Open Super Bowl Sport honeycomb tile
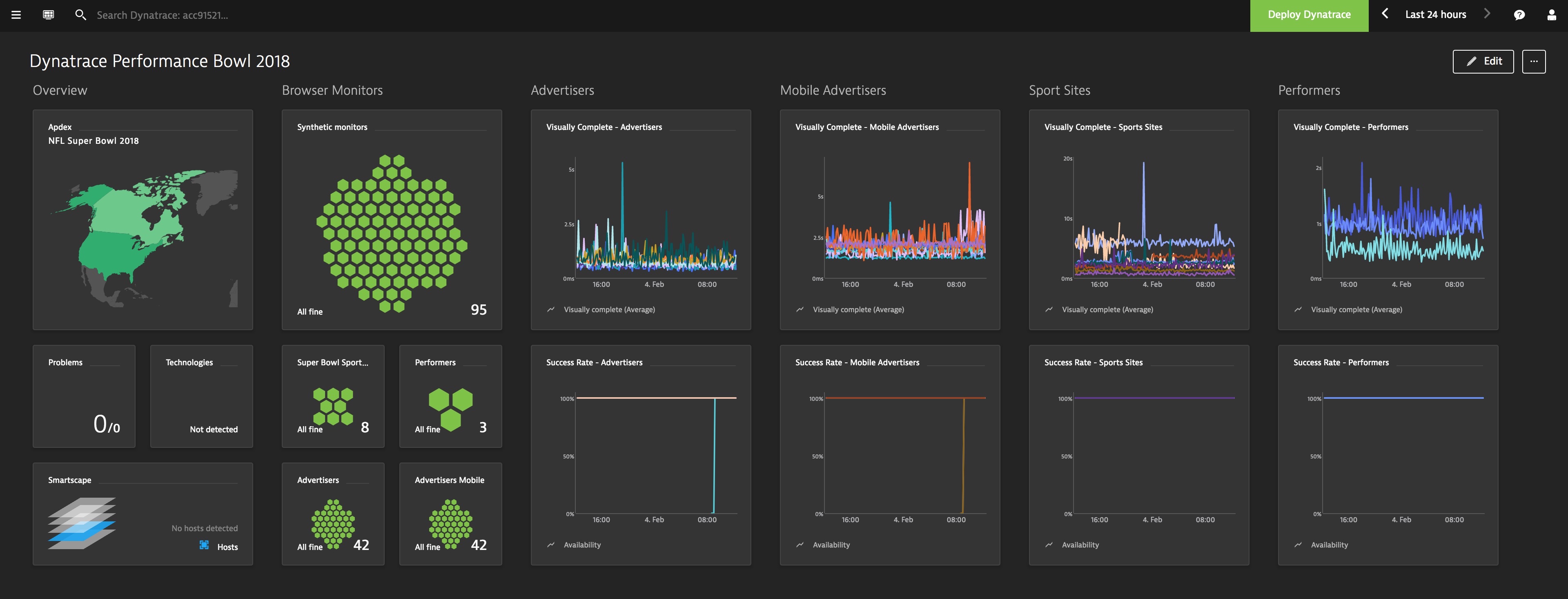The height and width of the screenshot is (599, 1568). point(333,396)
